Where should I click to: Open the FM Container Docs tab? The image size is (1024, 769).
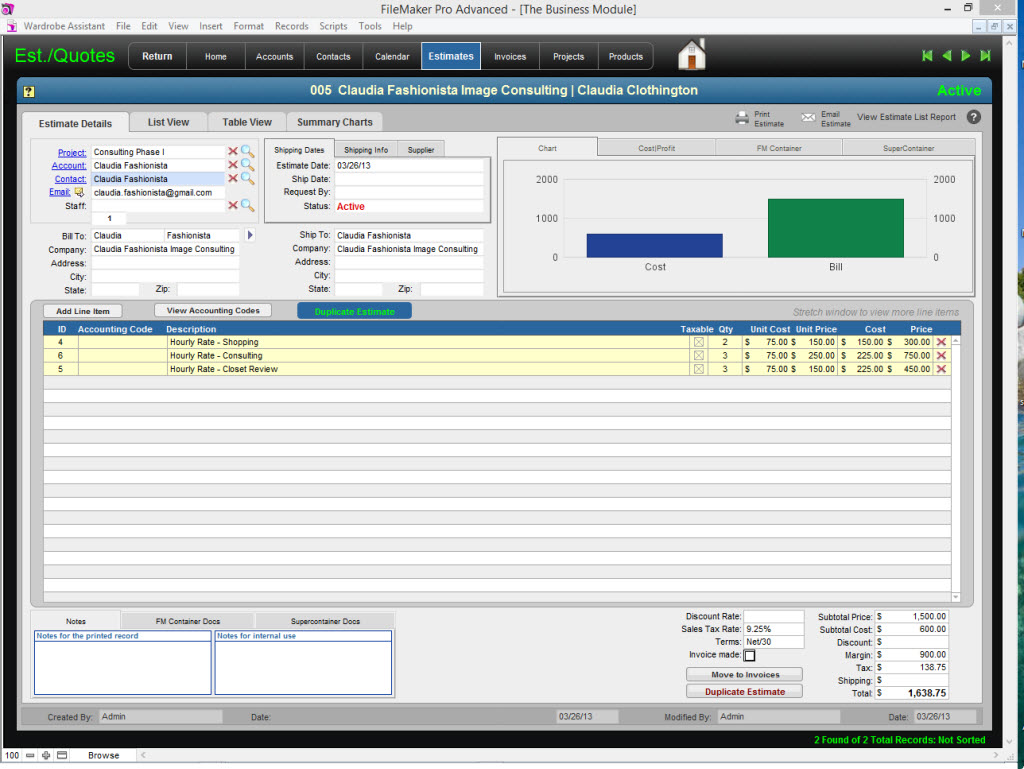pyautogui.click(x=187, y=621)
